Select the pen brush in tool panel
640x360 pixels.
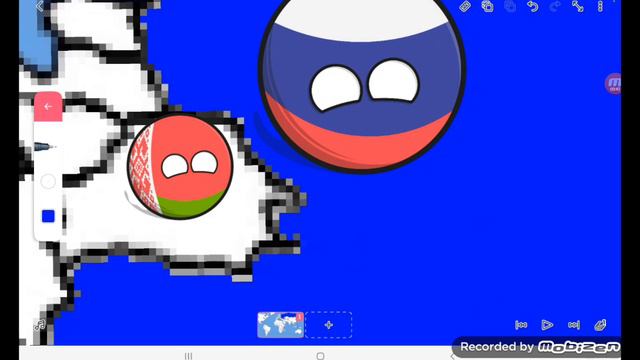pos(44,146)
